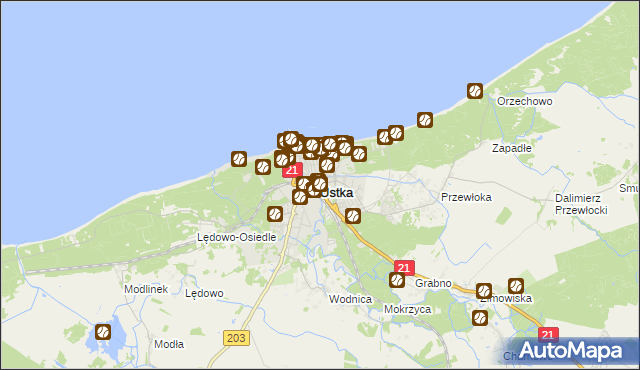
Task: Click the sports marker near Orzechowo
Action: [475, 91]
